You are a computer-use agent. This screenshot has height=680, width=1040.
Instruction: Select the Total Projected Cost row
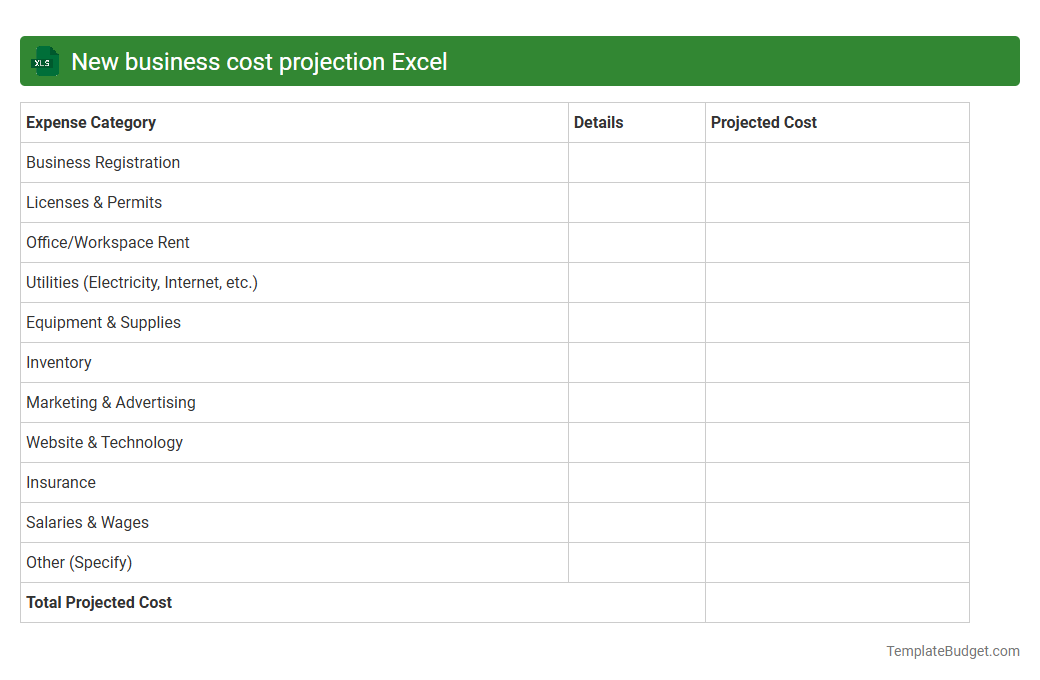pyautogui.click(x=98, y=602)
